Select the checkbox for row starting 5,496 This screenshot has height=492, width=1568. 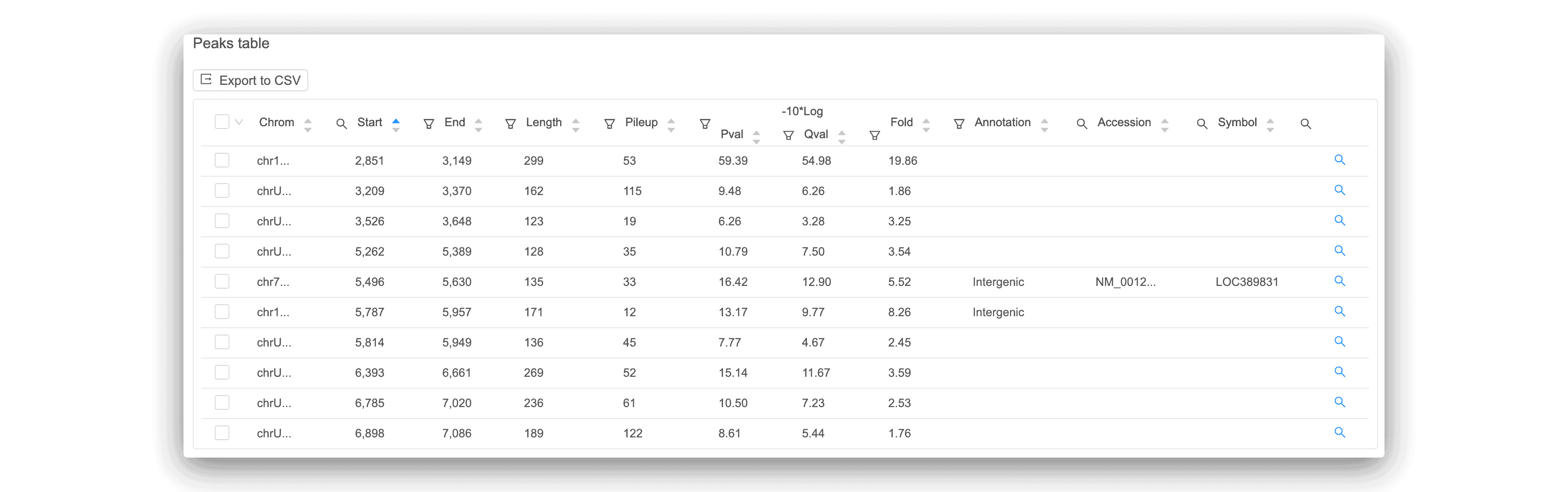pos(222,281)
